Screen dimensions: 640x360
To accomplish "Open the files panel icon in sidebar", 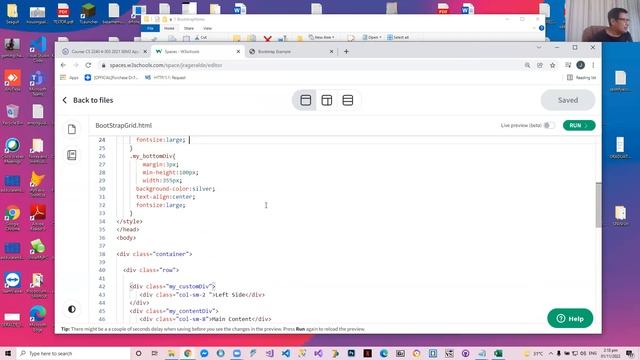I will pos(72,129).
